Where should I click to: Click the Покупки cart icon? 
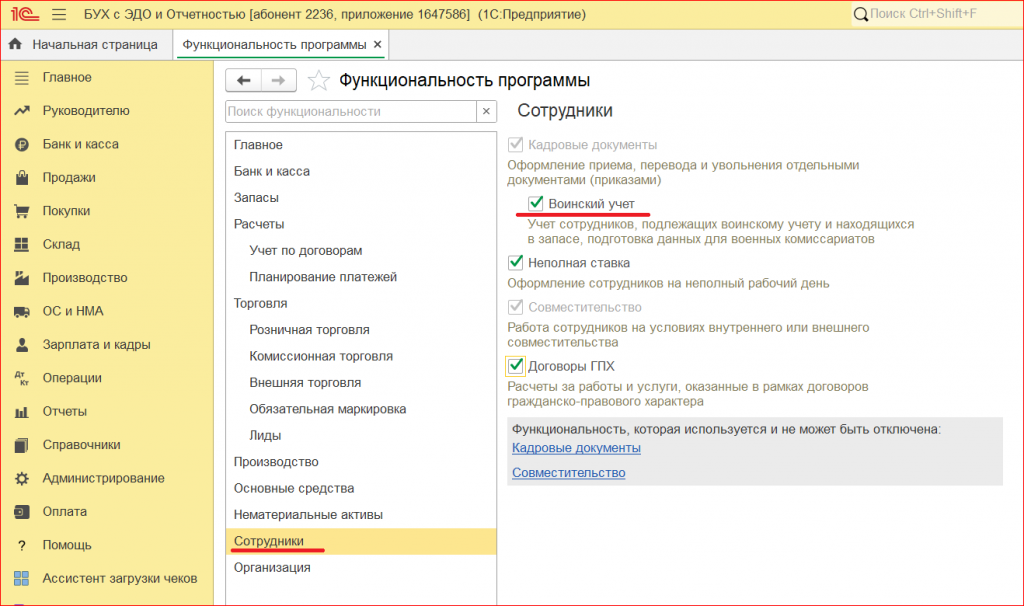coord(22,211)
